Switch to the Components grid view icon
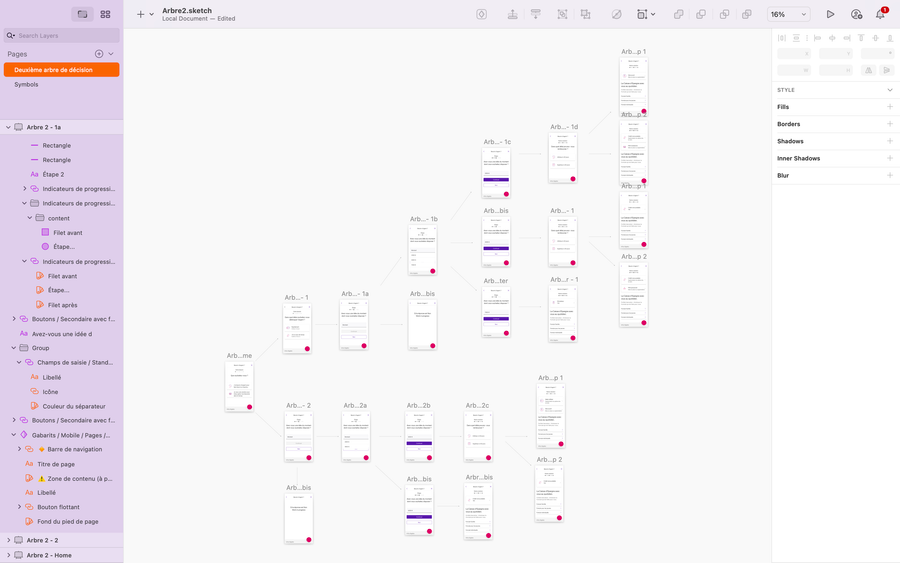900x563 pixels. (x=105, y=14)
